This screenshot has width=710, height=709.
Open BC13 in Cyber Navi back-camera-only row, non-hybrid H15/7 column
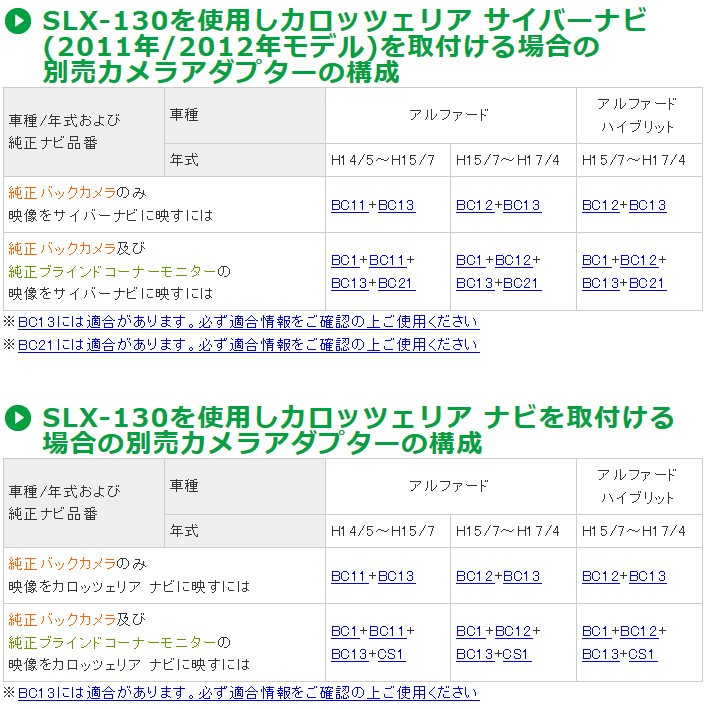point(522,206)
